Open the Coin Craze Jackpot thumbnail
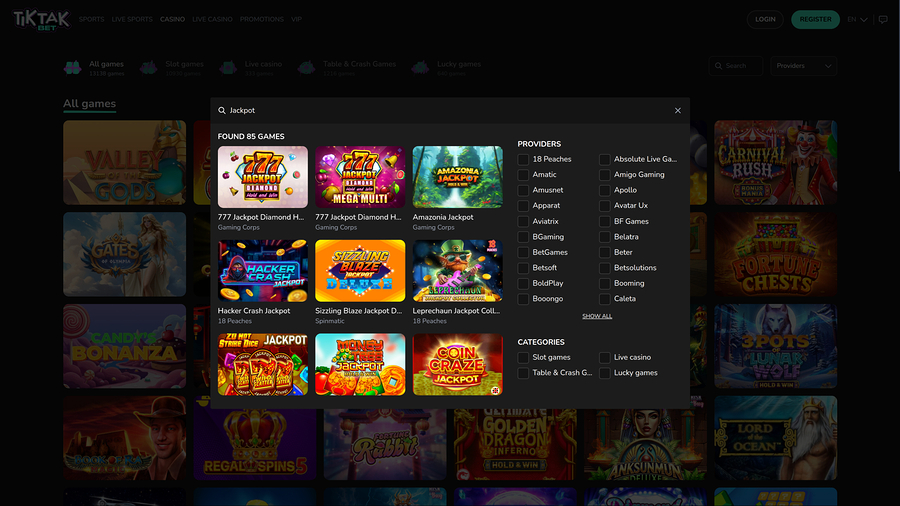The image size is (900, 506). tap(457, 364)
